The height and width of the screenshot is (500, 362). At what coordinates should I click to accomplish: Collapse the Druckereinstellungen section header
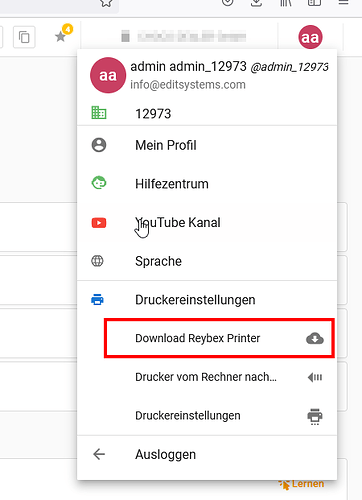[207, 300]
